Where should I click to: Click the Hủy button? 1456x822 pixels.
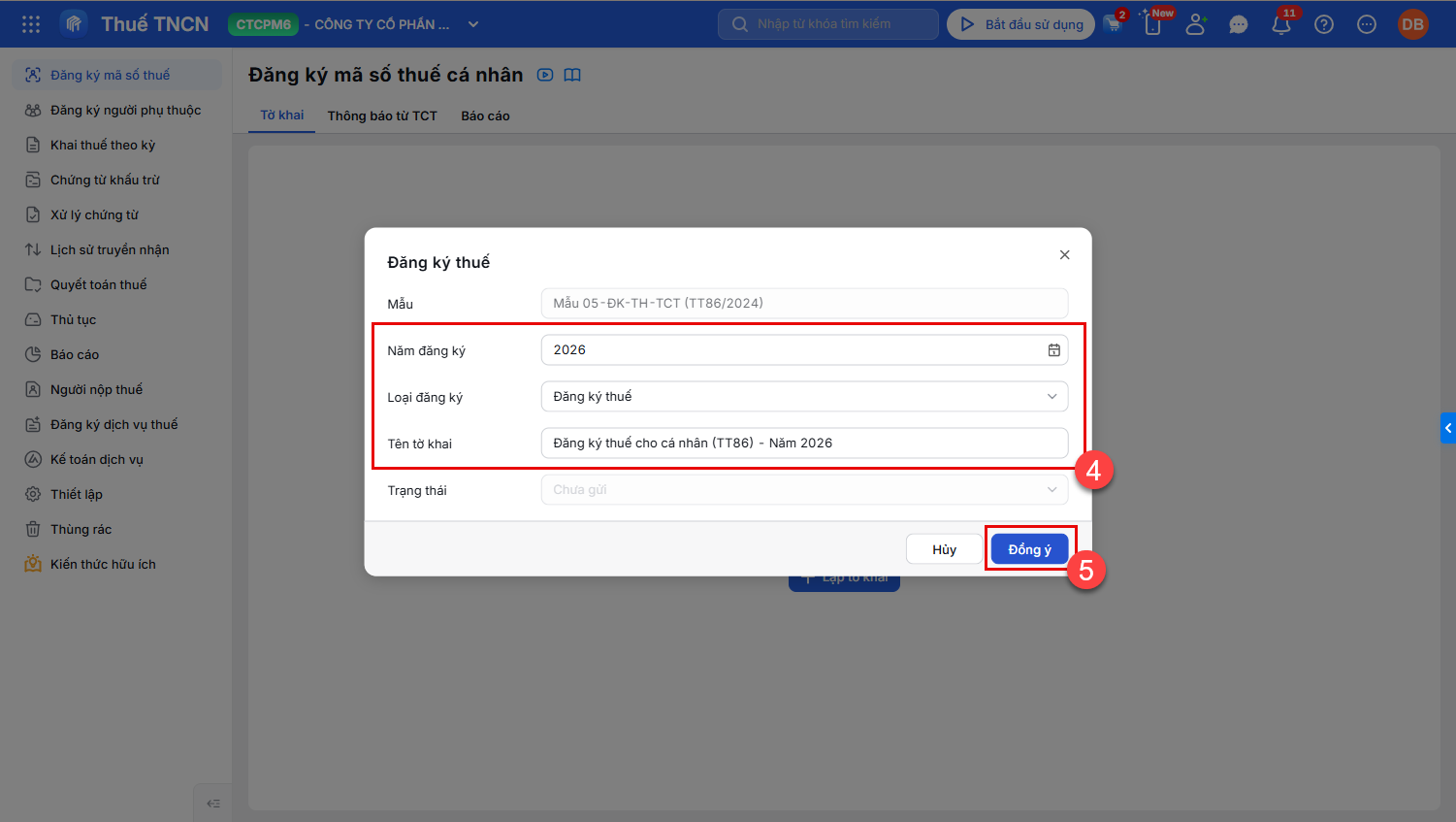944,549
